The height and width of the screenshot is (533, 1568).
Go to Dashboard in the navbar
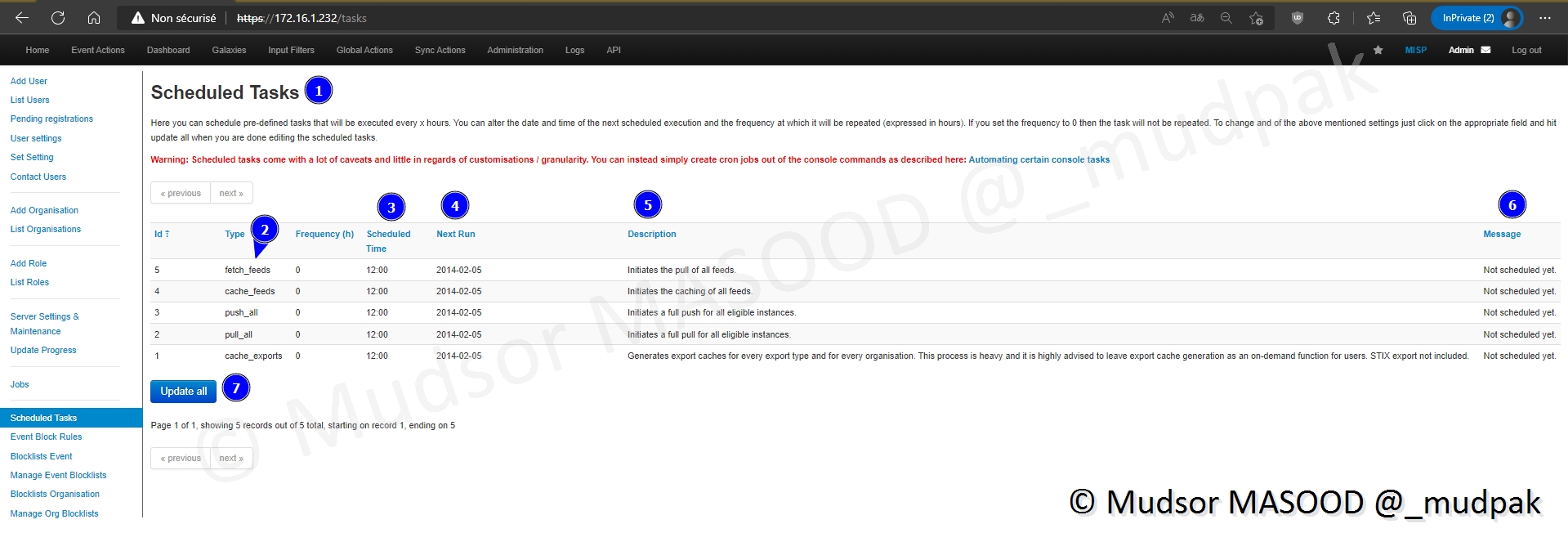tap(168, 50)
